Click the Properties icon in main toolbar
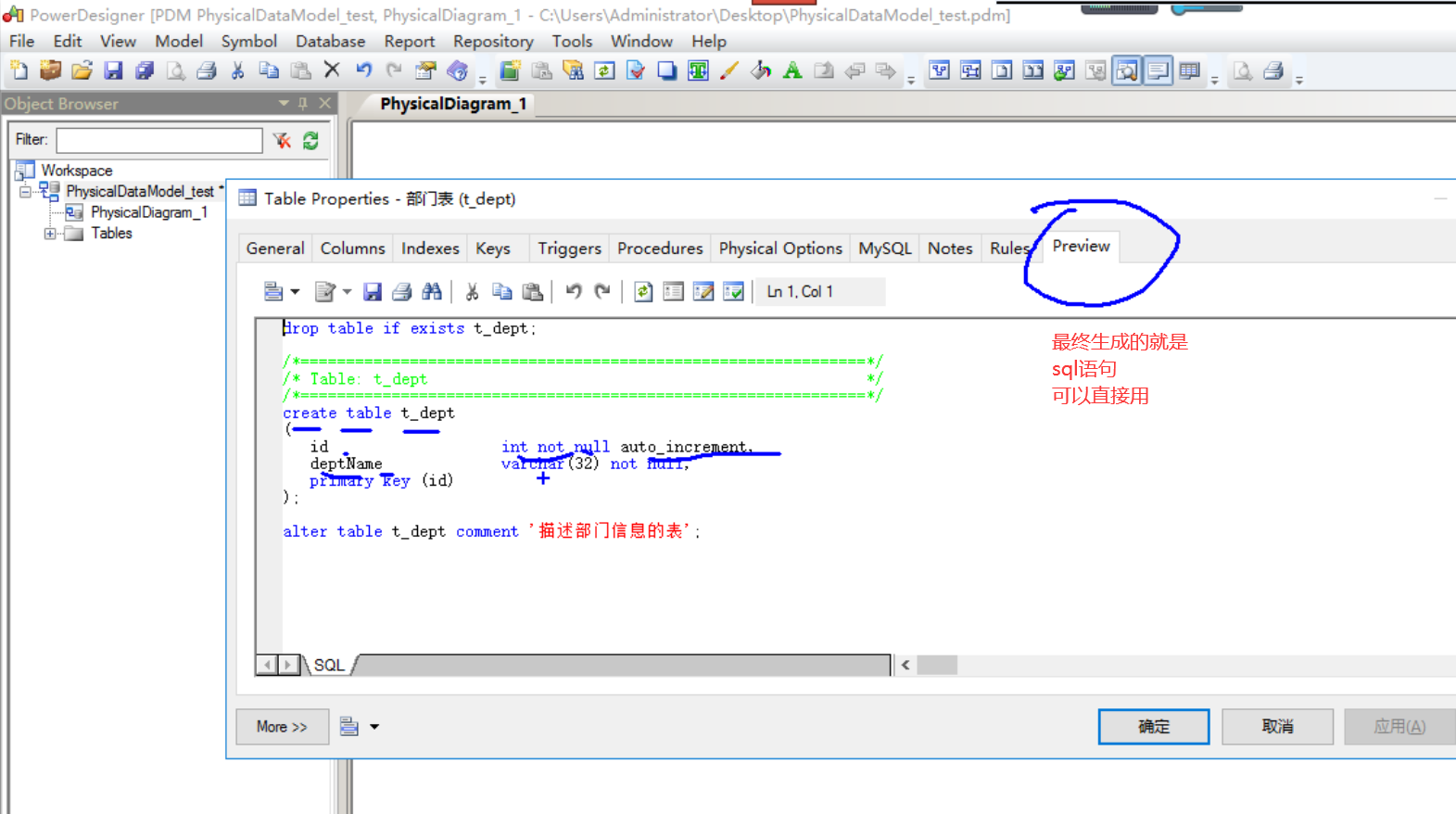Image resolution: width=1456 pixels, height=814 pixels. pyautogui.click(x=425, y=70)
